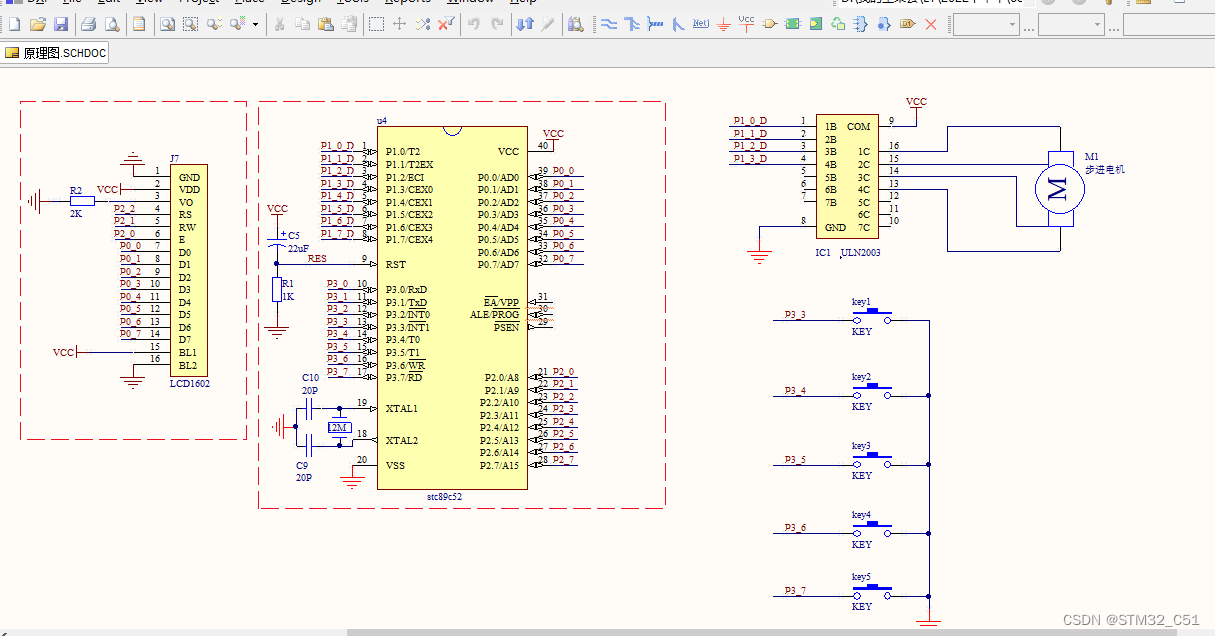Click the GND power port icon
This screenshot has width=1215, height=636.
723,24
